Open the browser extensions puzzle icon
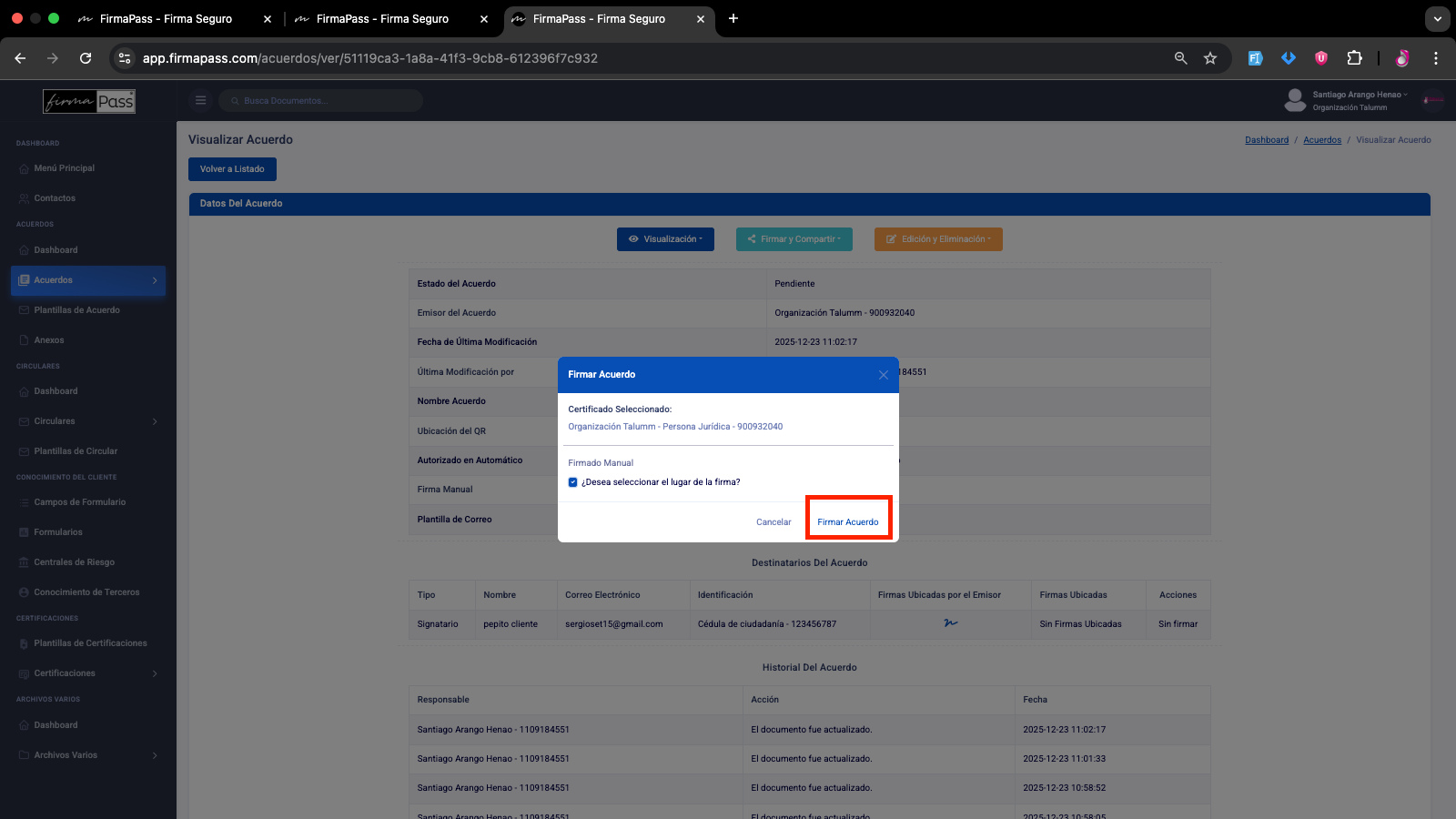 click(x=1354, y=58)
